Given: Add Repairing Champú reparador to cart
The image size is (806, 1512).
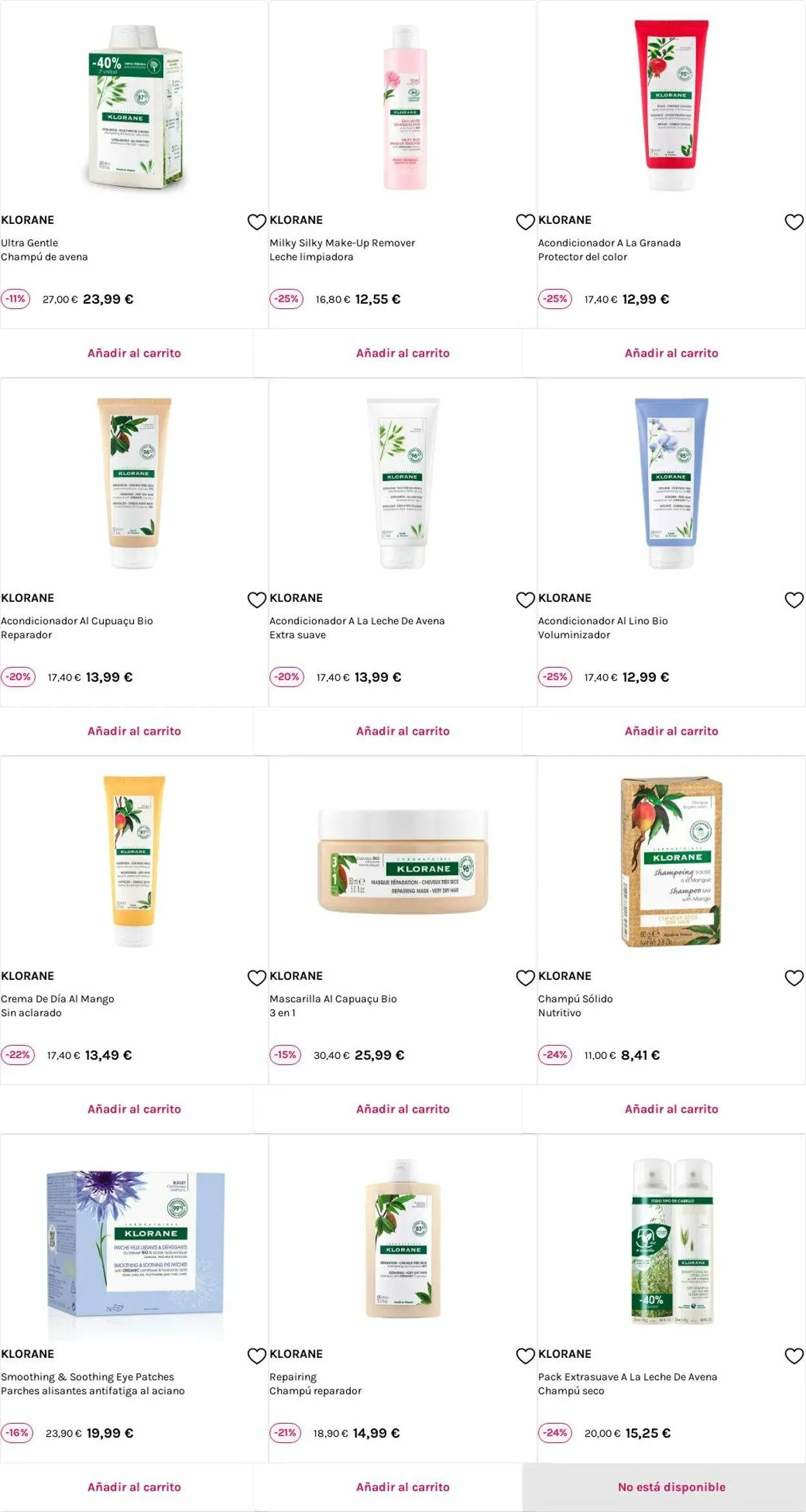Looking at the screenshot, I should [x=403, y=1487].
